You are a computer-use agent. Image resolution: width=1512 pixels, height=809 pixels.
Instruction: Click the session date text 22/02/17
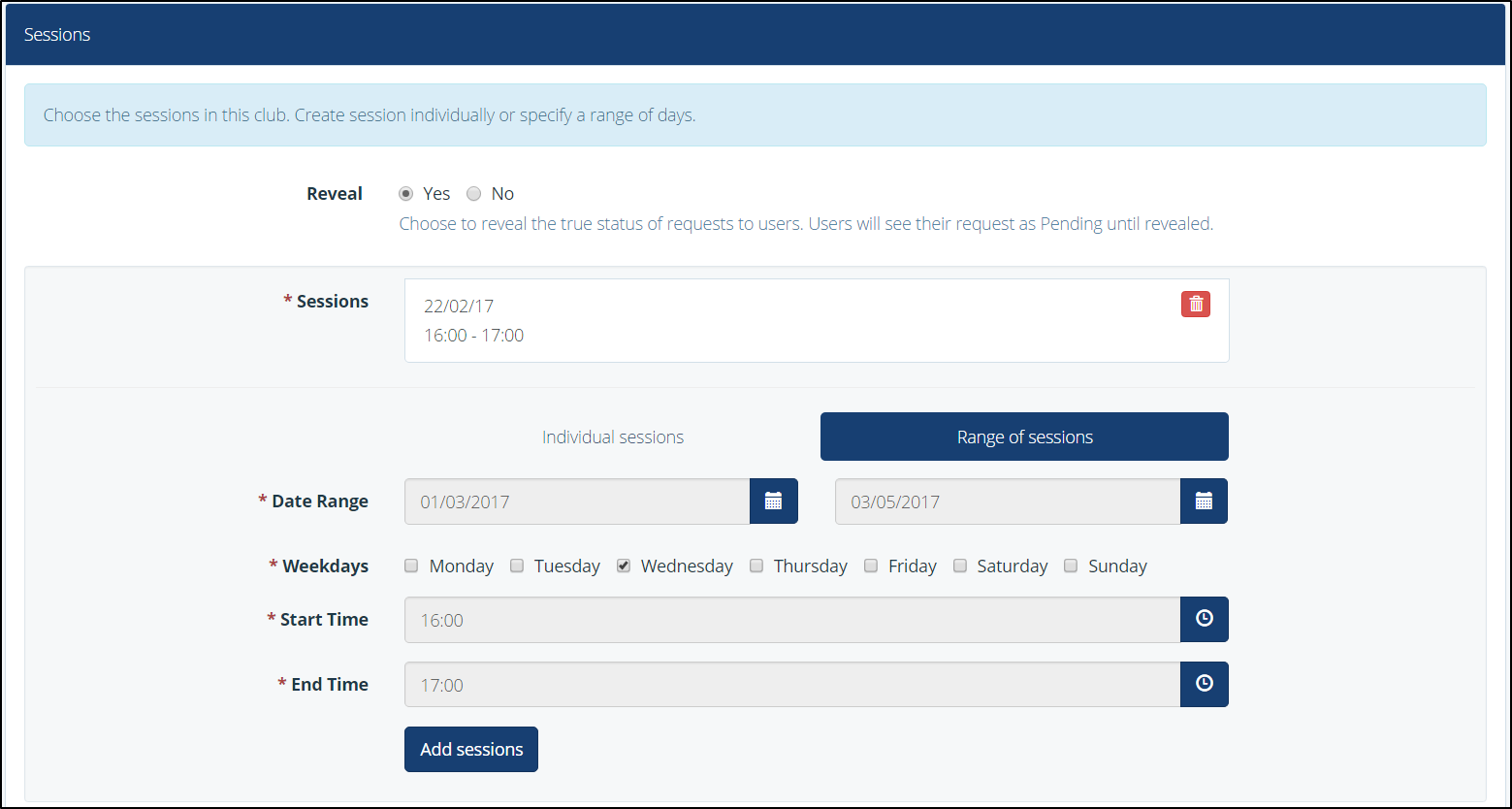coord(459,306)
